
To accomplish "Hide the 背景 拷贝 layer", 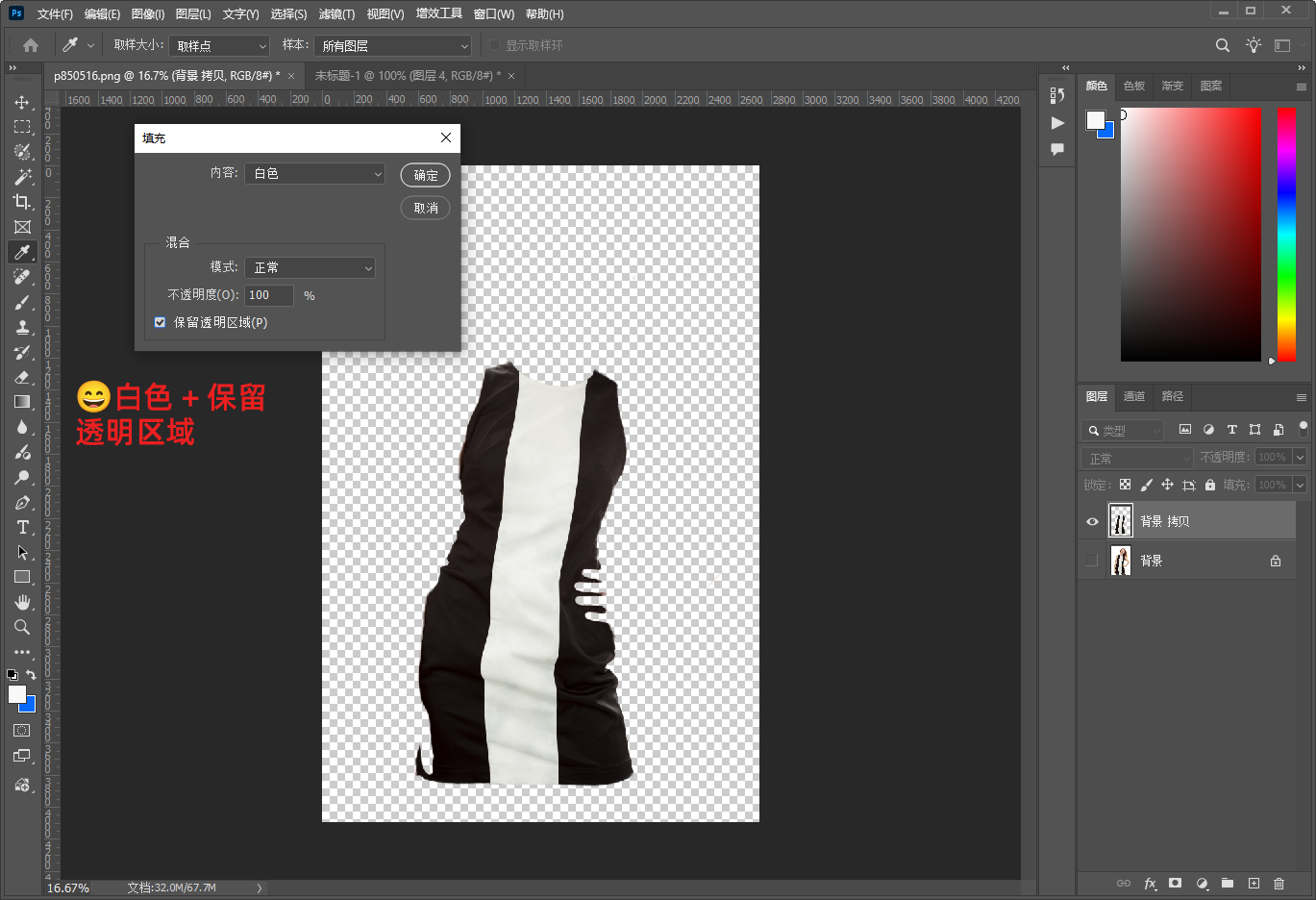I will 1092,521.
